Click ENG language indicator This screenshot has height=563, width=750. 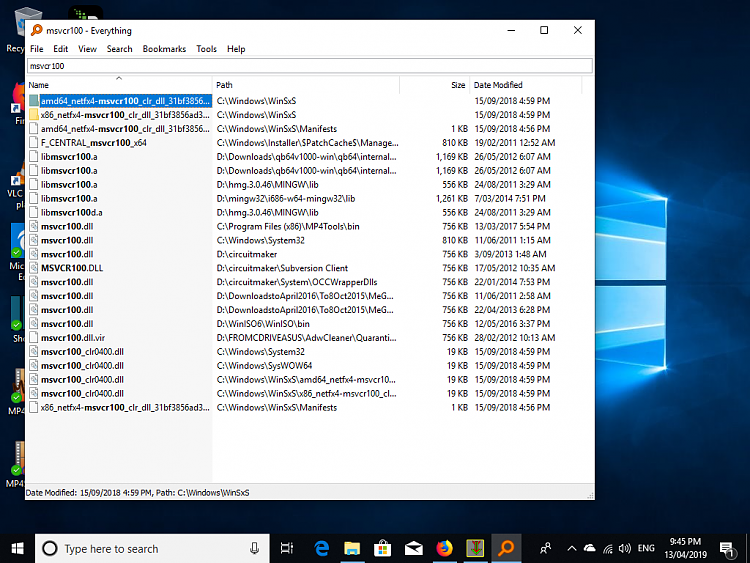[646, 549]
